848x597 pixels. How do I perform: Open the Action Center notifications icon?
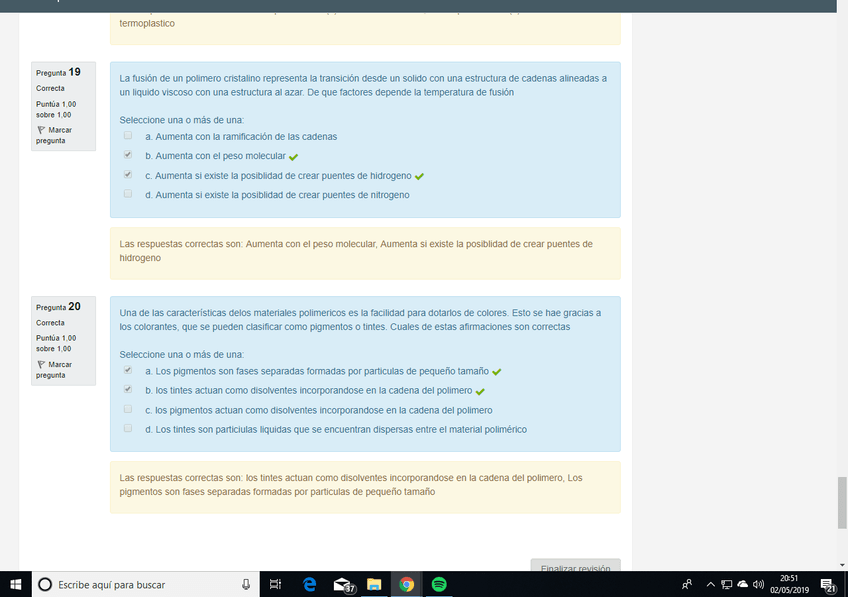click(x=827, y=585)
